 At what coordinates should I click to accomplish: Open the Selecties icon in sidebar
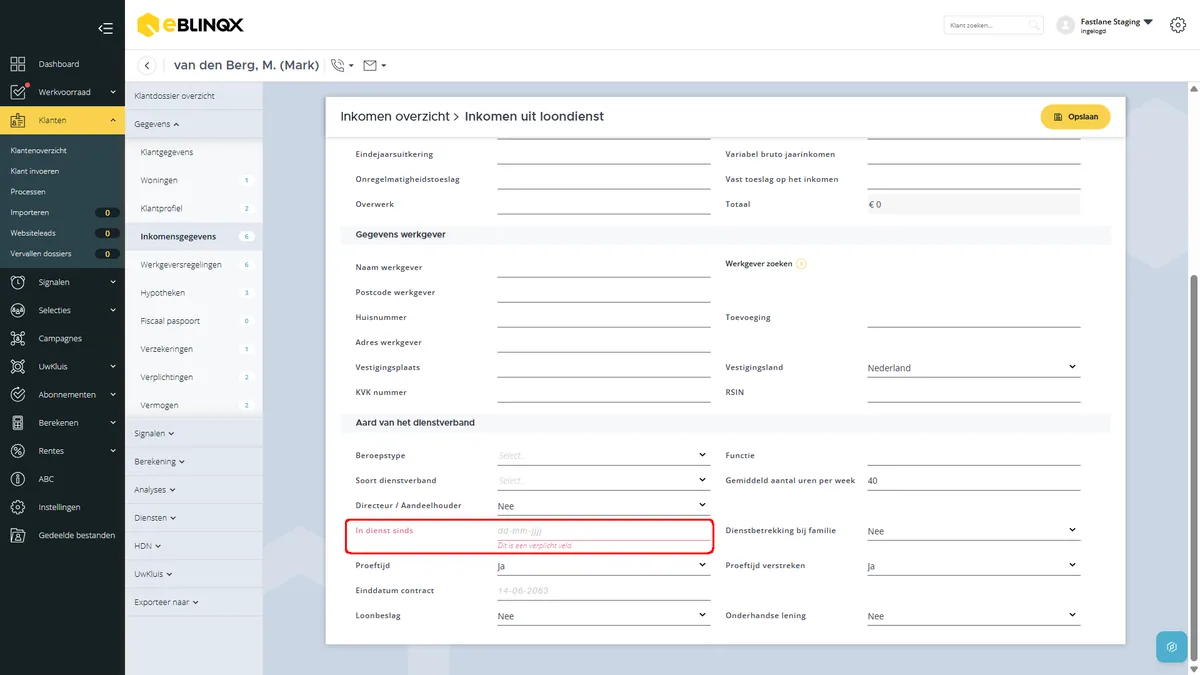click(18, 310)
